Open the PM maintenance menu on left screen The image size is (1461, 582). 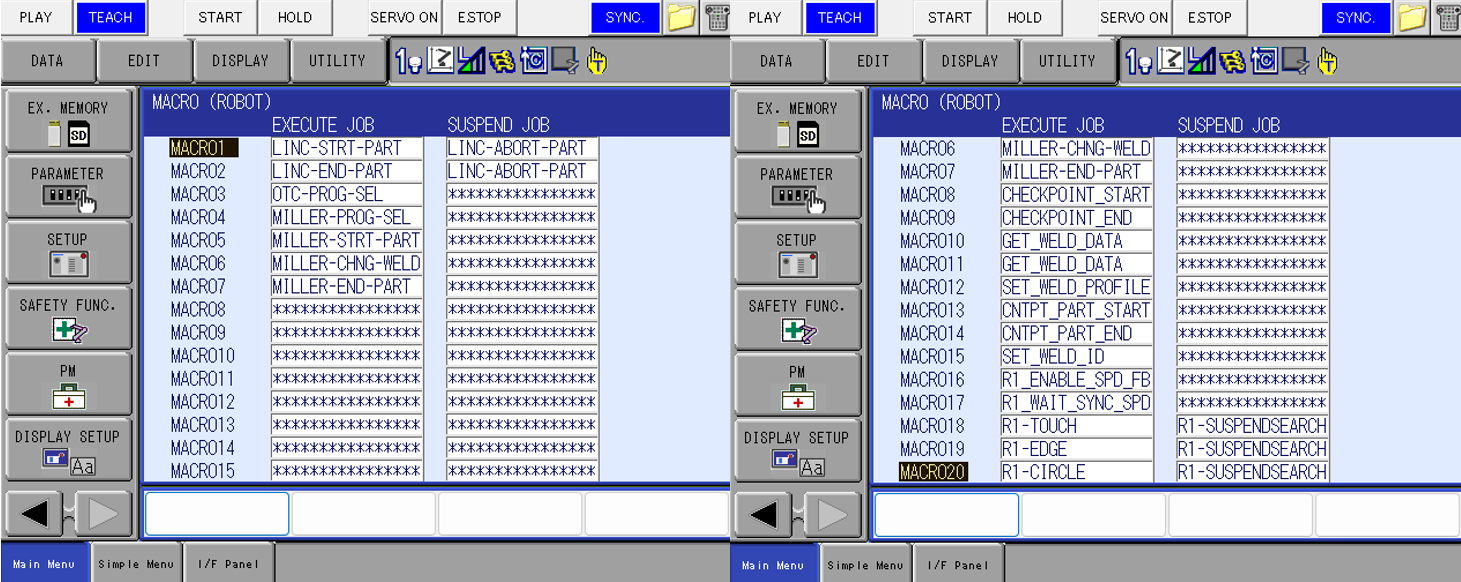tap(68, 384)
